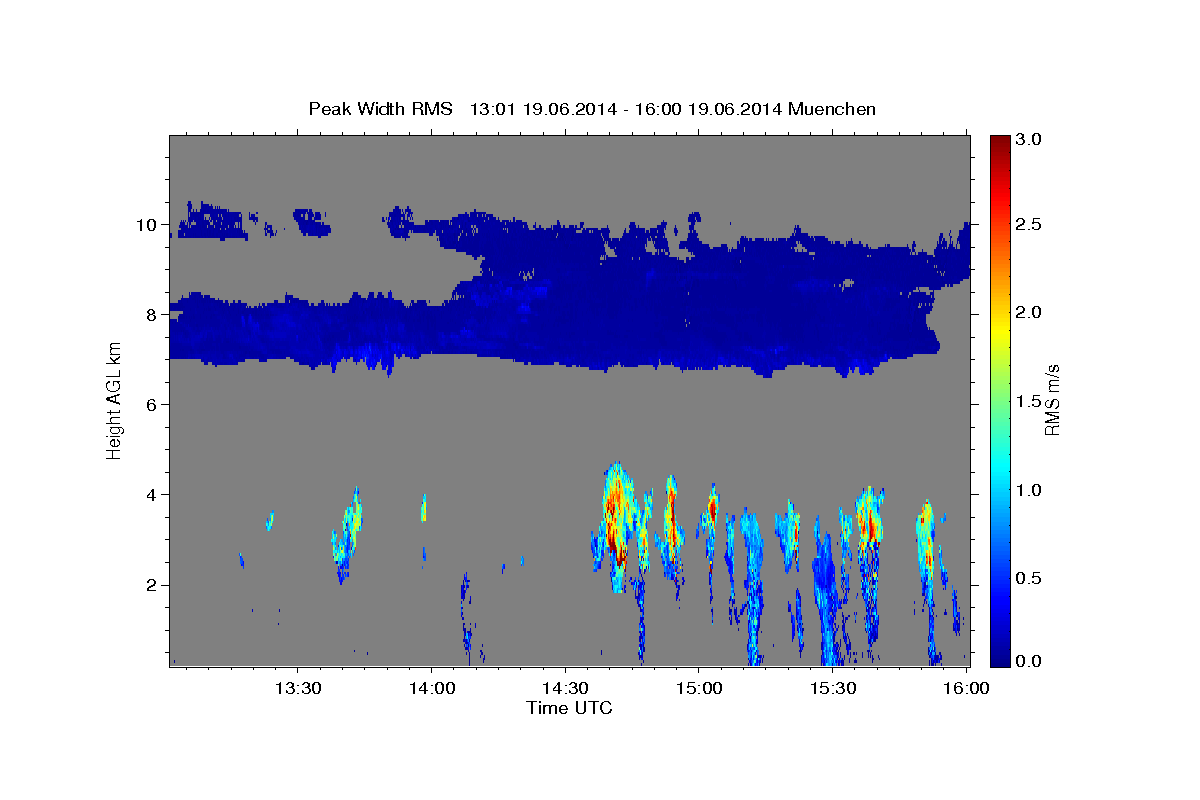Image resolution: width=1200 pixels, height=800 pixels.
Task: Click the "Height AGL km" axis label
Action: pos(115,400)
